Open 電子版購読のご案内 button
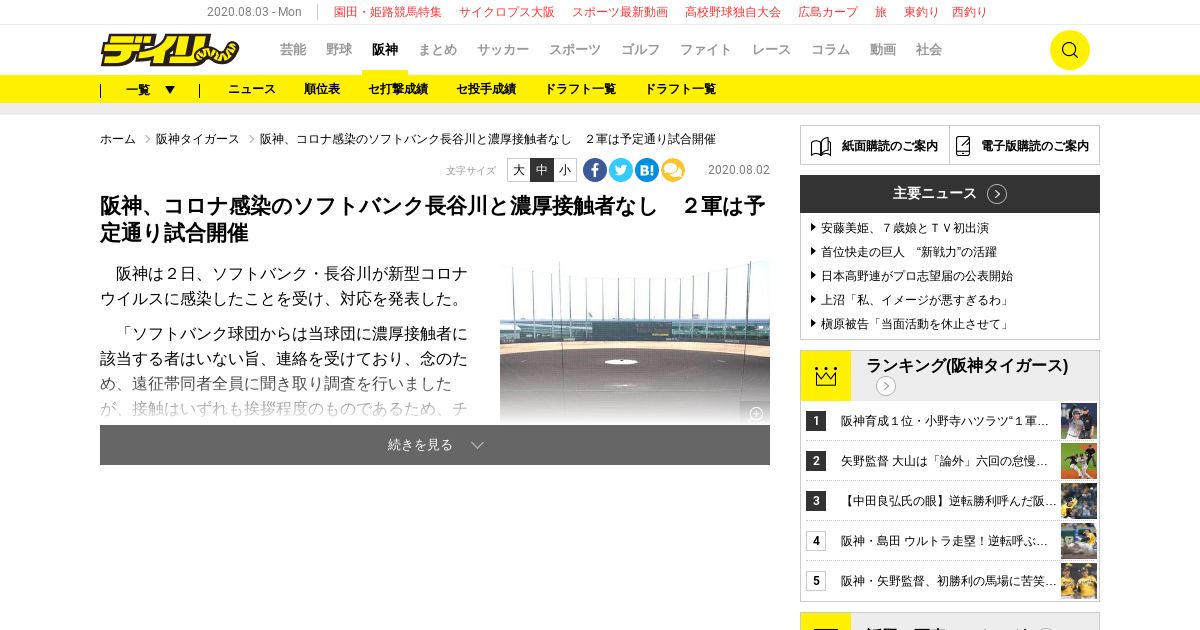Image resolution: width=1200 pixels, height=630 pixels. coord(1024,146)
